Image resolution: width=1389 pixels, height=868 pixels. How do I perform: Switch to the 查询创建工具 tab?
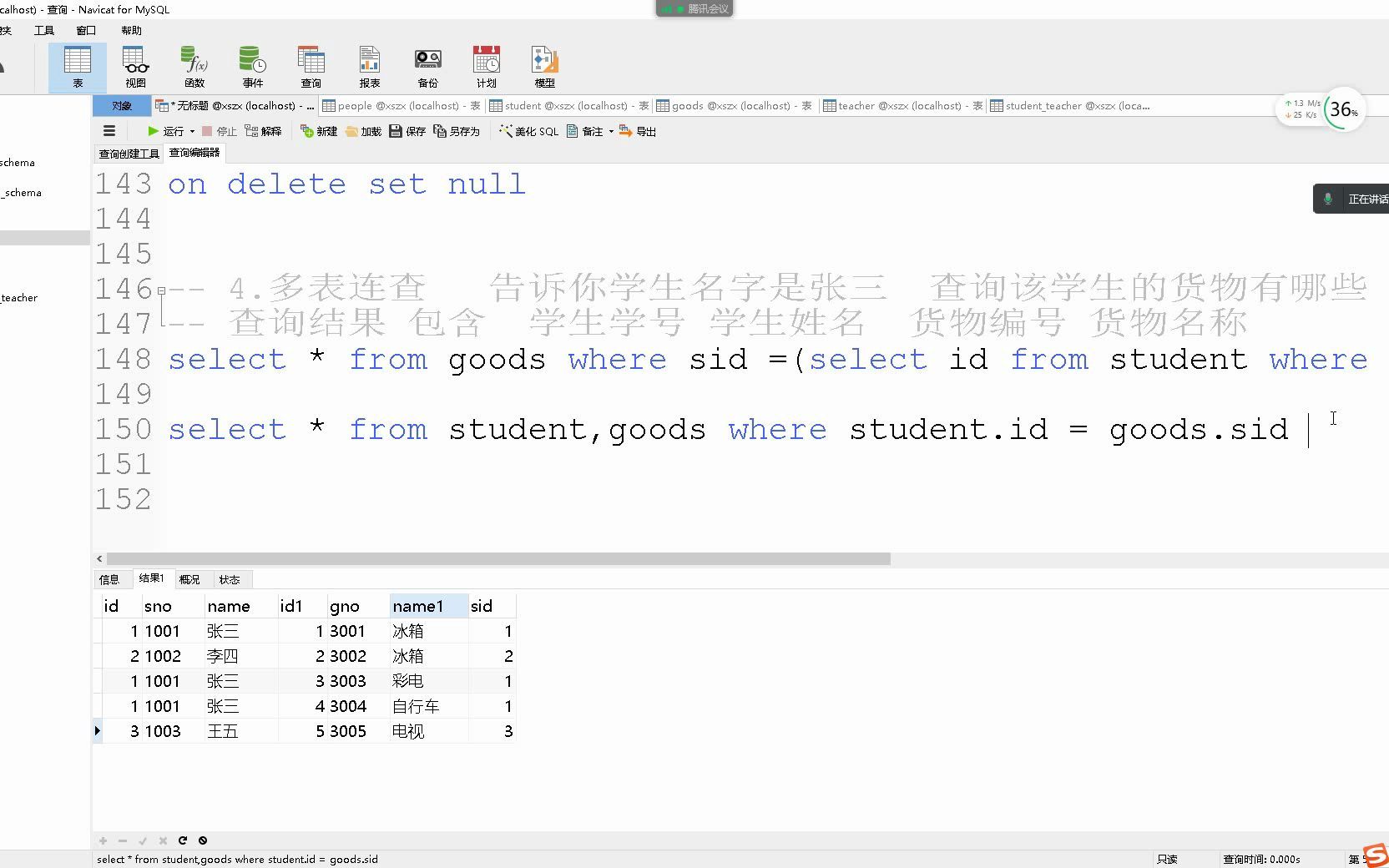point(129,154)
